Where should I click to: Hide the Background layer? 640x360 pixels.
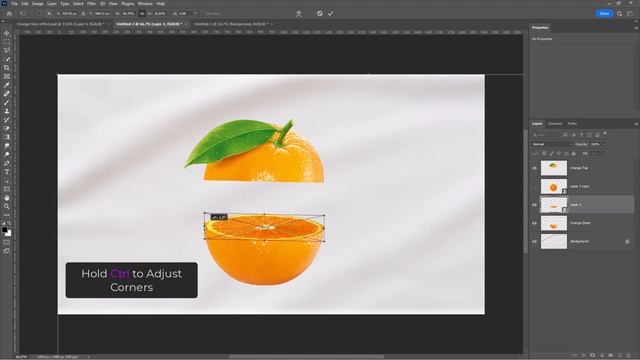pyautogui.click(x=534, y=242)
